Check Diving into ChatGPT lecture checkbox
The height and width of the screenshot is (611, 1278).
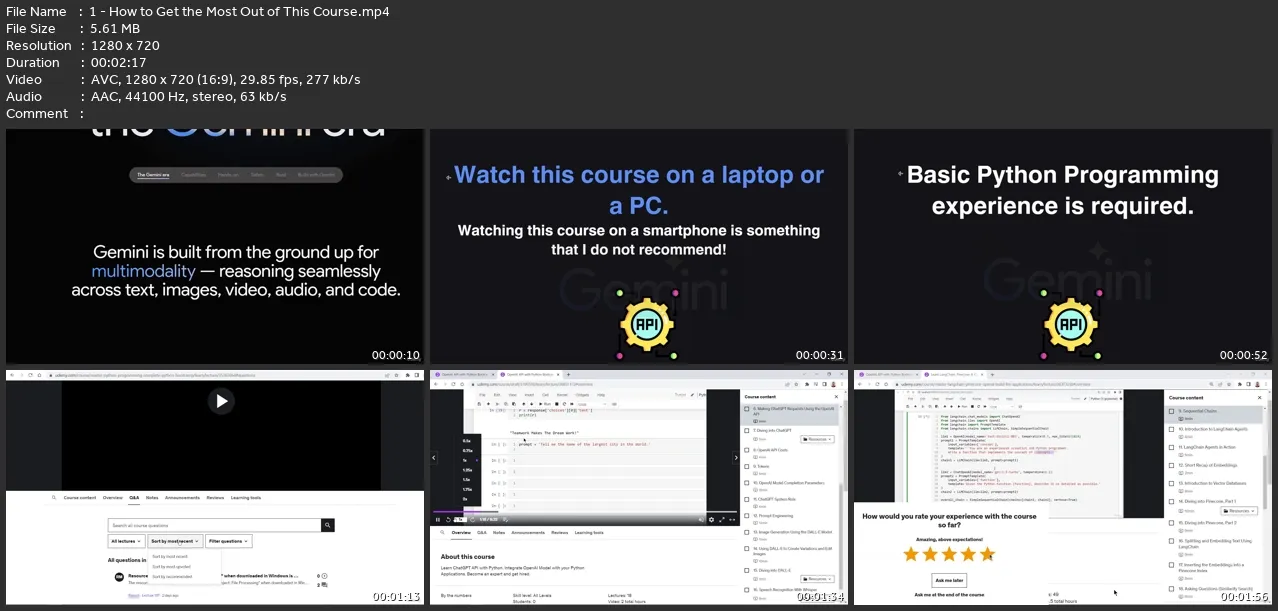point(746,430)
